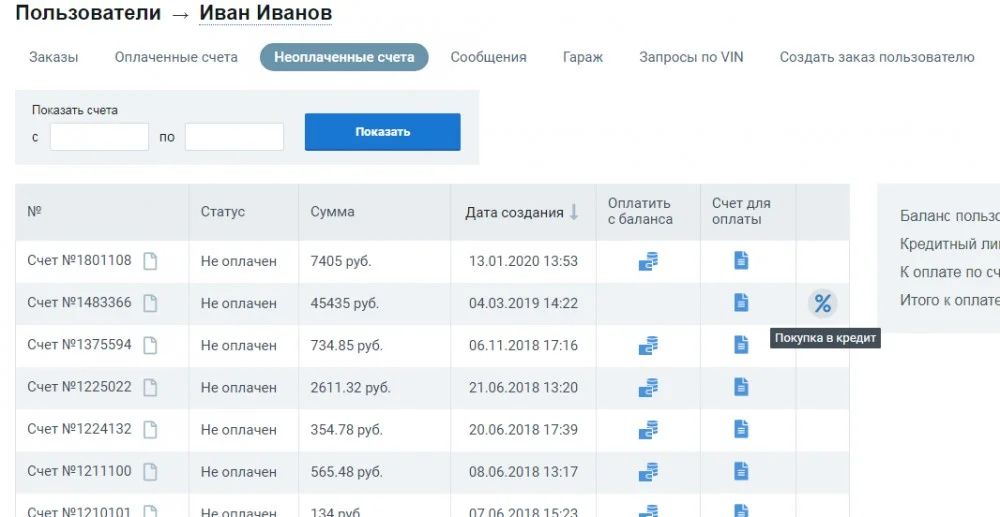
Task: Click the amount 565.48 руб.
Action: [x=346, y=472]
